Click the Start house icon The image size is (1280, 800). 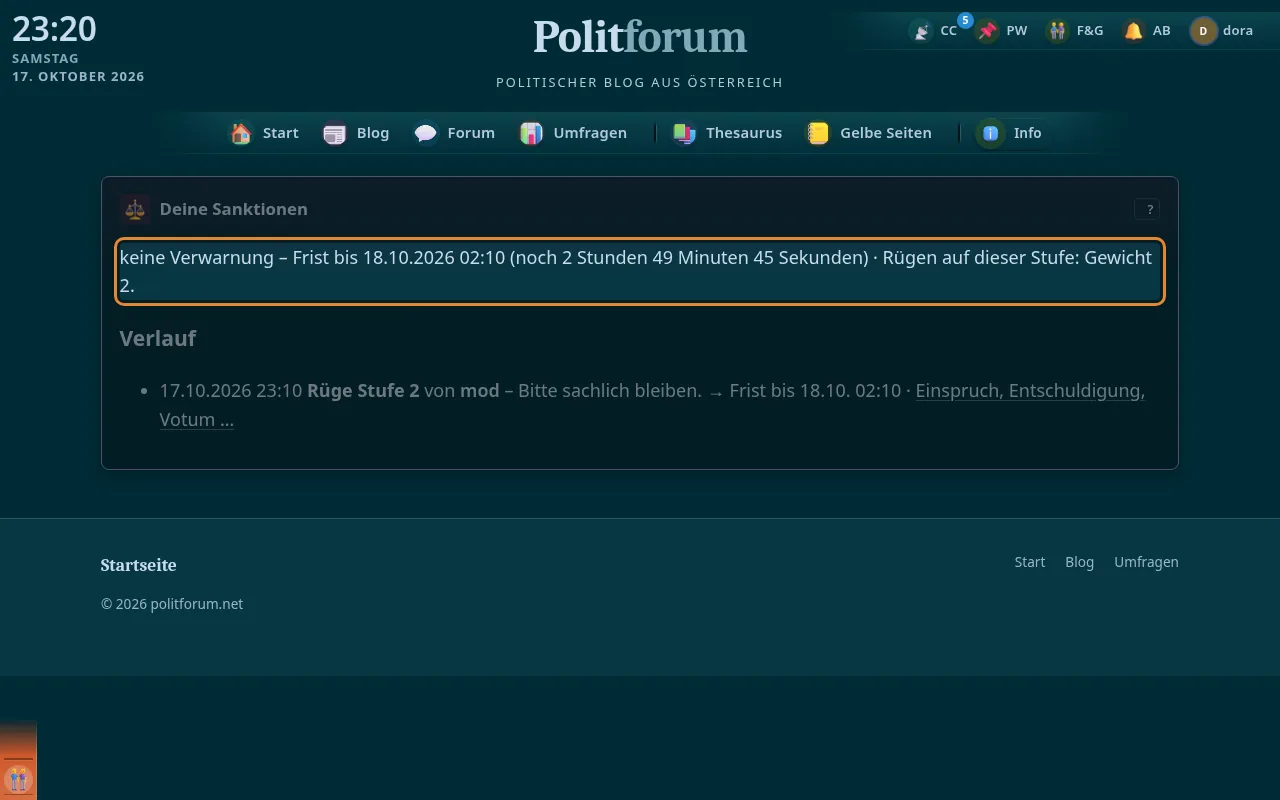click(x=241, y=133)
